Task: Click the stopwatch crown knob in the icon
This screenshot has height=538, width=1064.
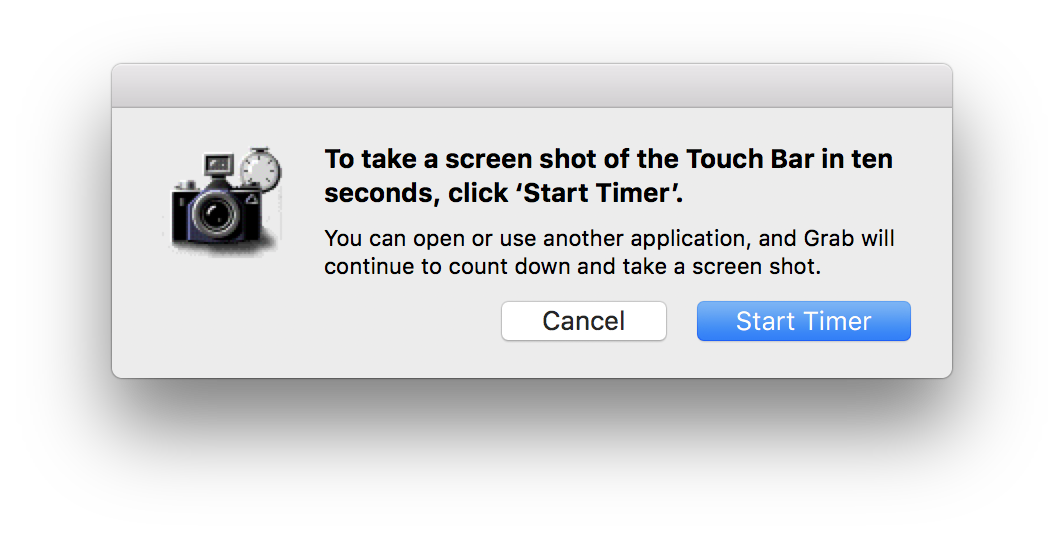Action: (261, 150)
